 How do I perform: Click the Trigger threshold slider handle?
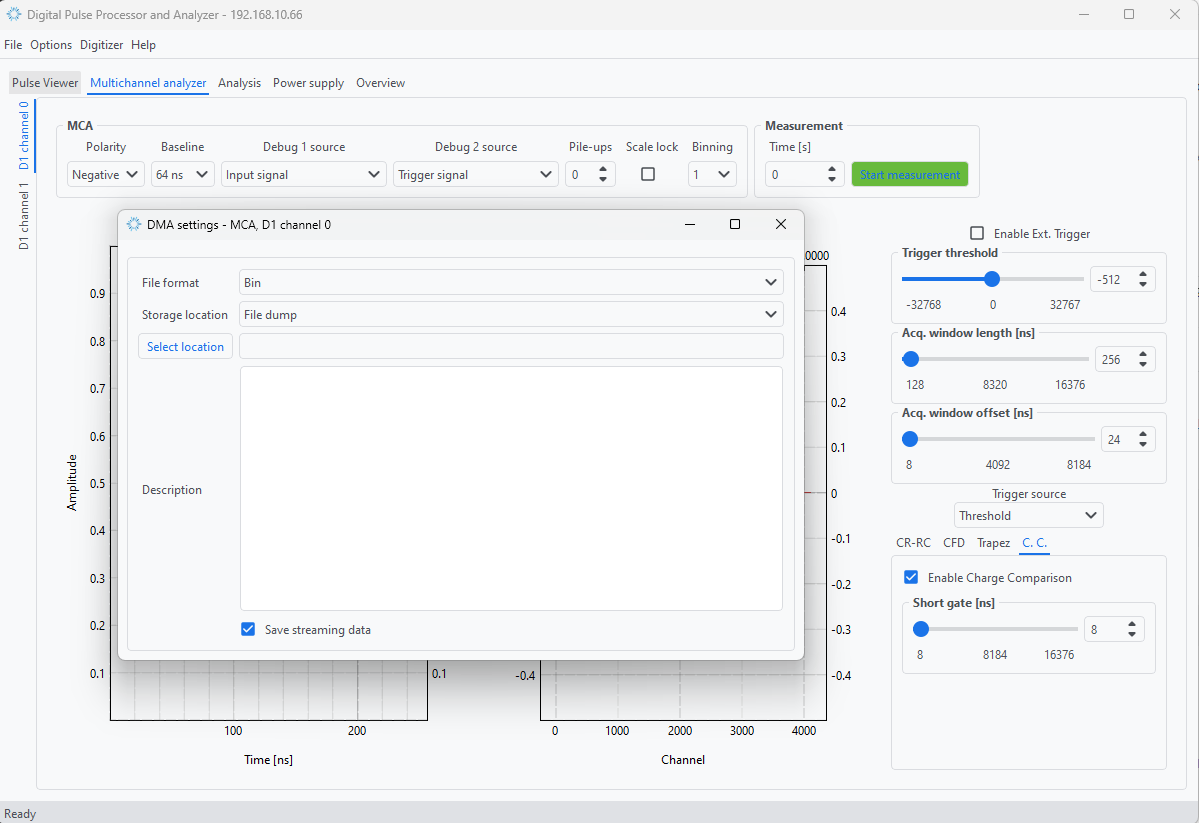click(992, 279)
